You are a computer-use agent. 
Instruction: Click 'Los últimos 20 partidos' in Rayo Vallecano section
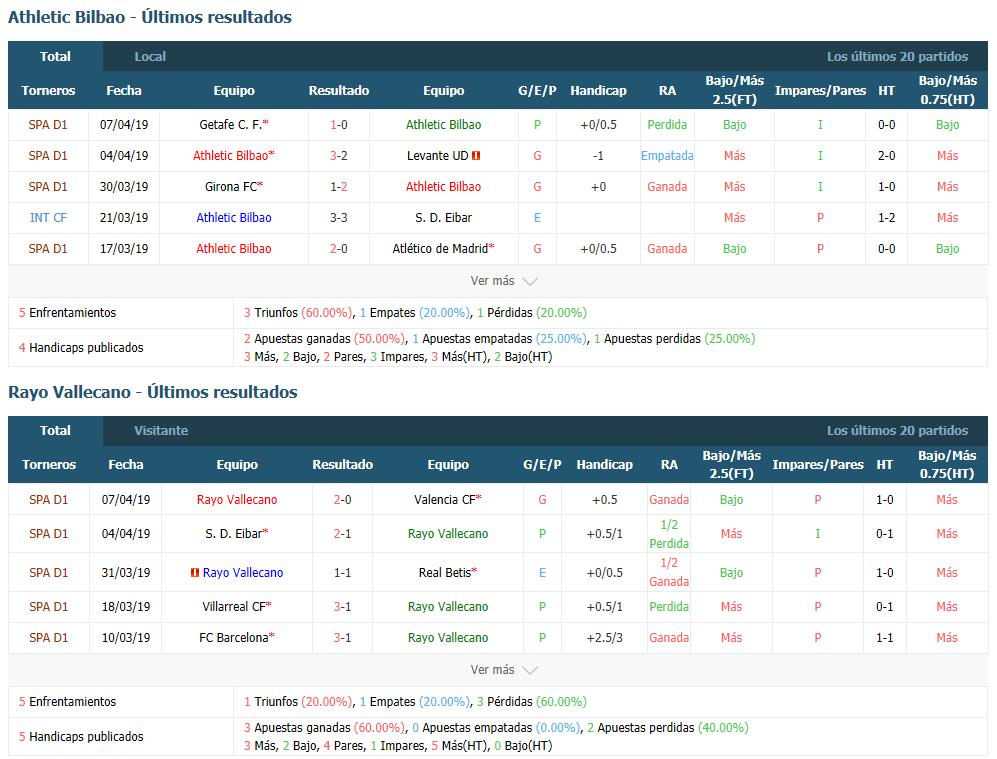click(x=897, y=431)
